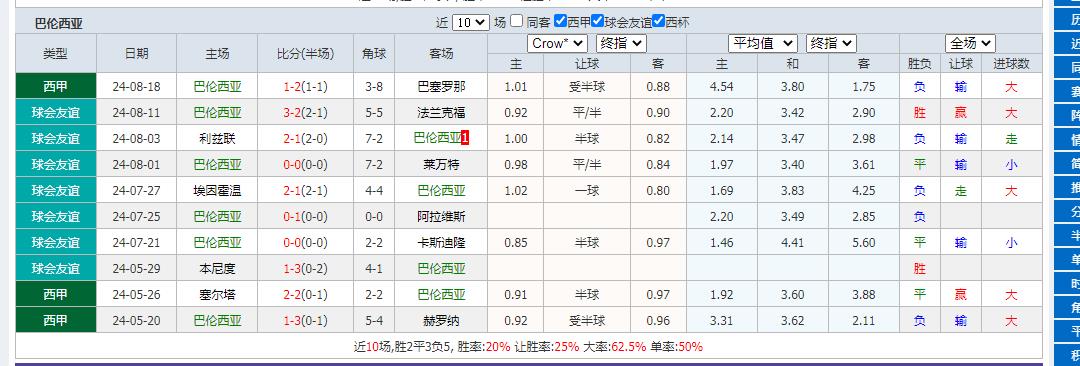Viewport: 1080px width, 366px height.
Task: Open home team 塞尔塔
Action: tap(217, 295)
